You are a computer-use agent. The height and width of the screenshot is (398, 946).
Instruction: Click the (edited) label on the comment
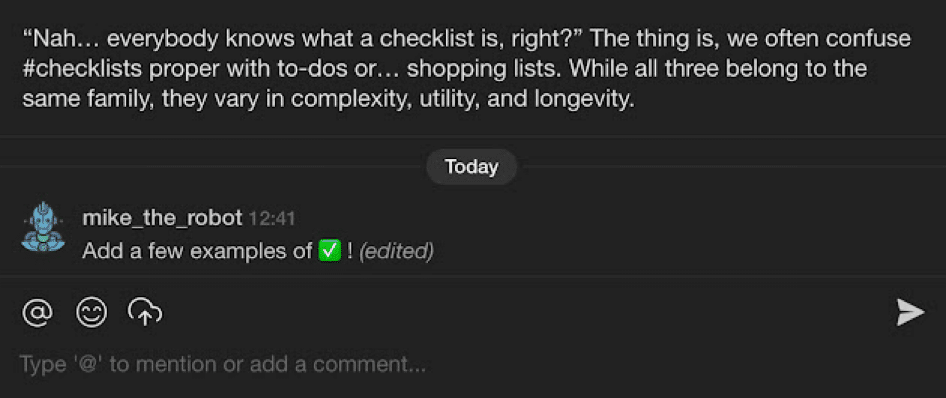tap(396, 250)
